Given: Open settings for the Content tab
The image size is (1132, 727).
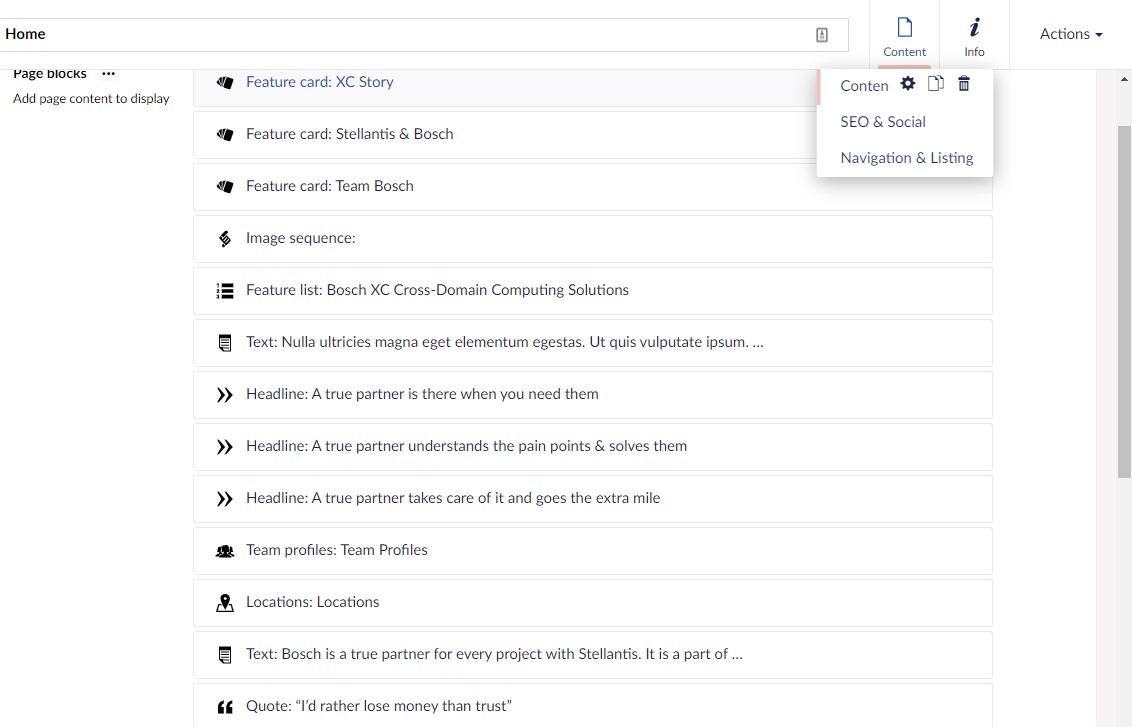Looking at the screenshot, I should [x=907, y=84].
